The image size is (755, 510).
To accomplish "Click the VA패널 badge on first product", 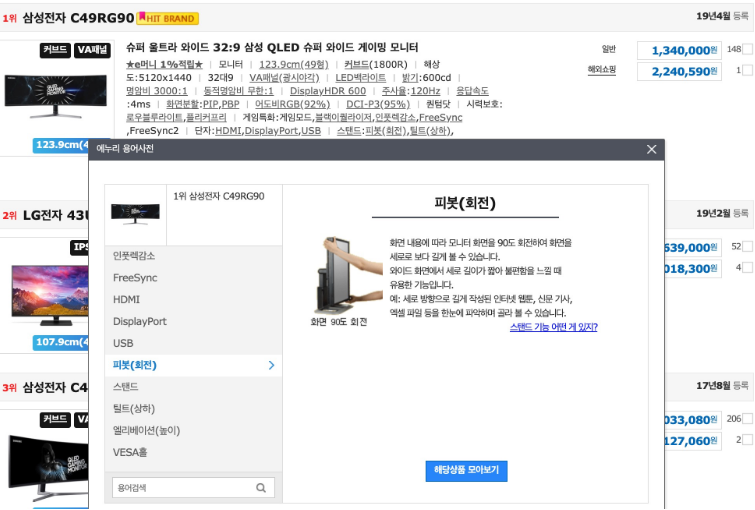I will [92, 50].
